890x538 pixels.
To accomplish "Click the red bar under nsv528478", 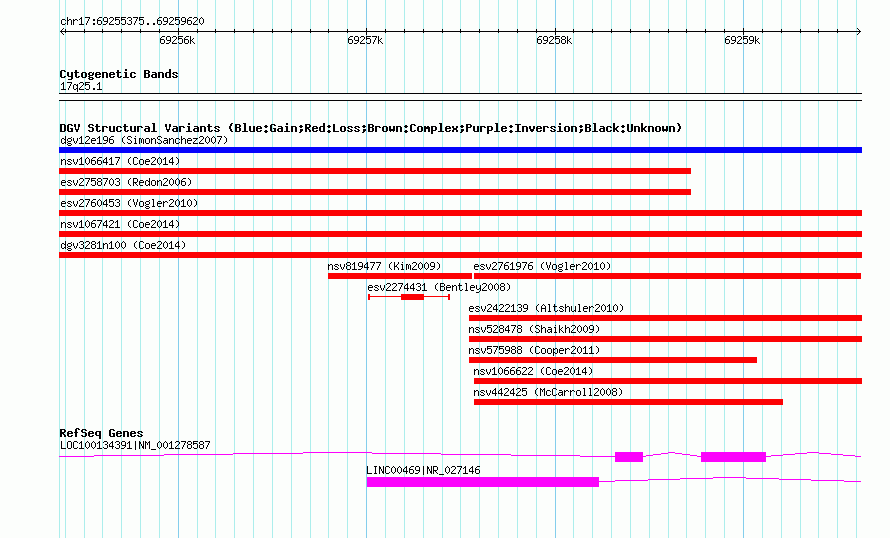I will click(x=665, y=339).
